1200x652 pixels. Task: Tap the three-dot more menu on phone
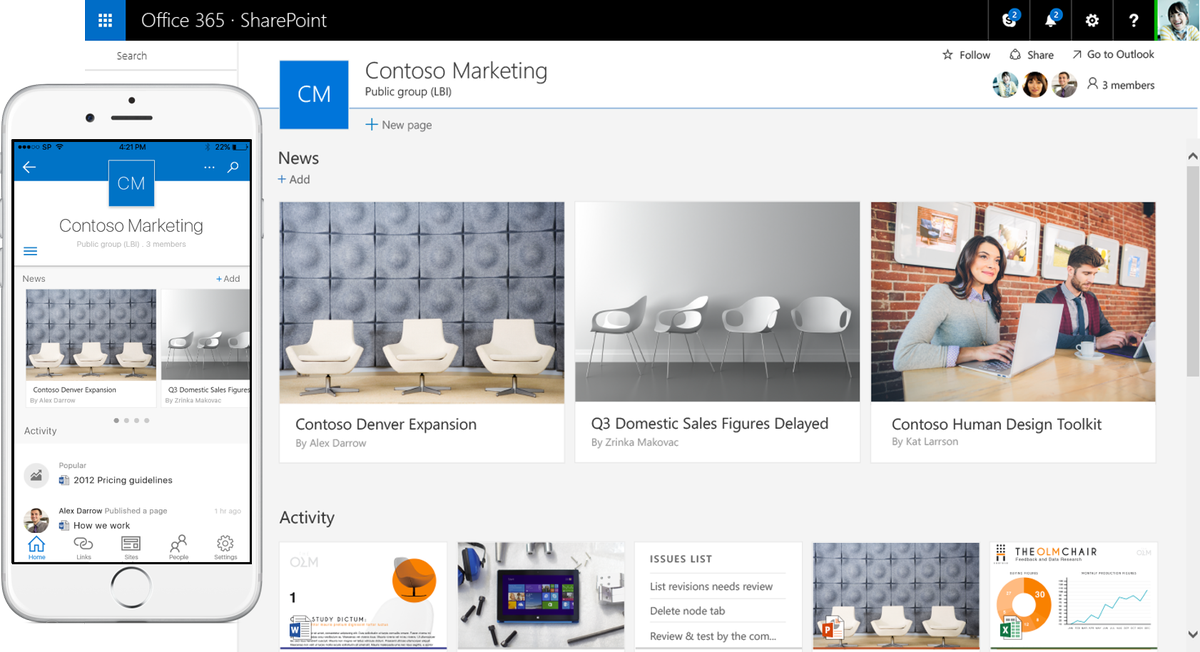coord(209,167)
